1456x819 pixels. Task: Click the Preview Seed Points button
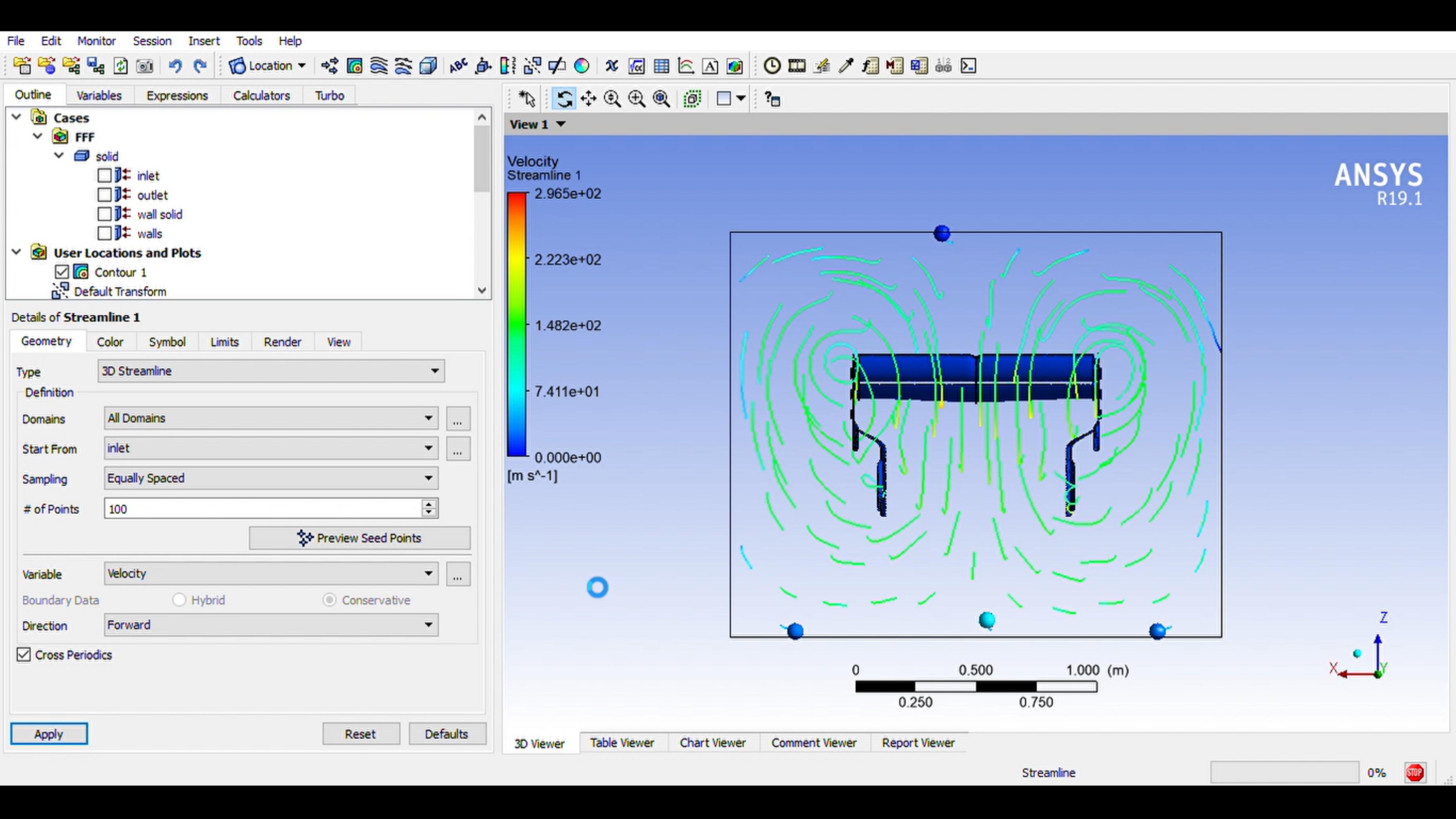point(360,538)
